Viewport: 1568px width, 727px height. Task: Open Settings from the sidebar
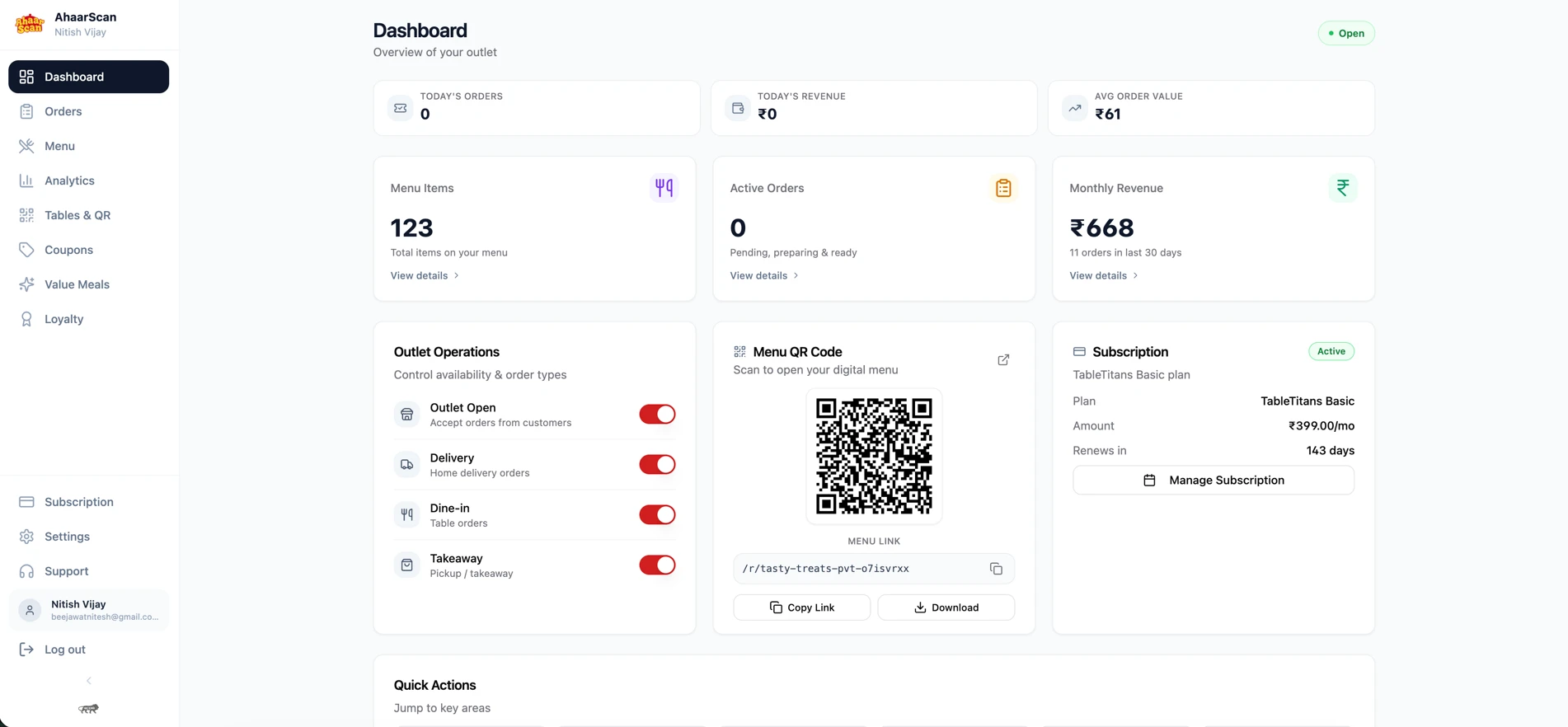(x=89, y=537)
